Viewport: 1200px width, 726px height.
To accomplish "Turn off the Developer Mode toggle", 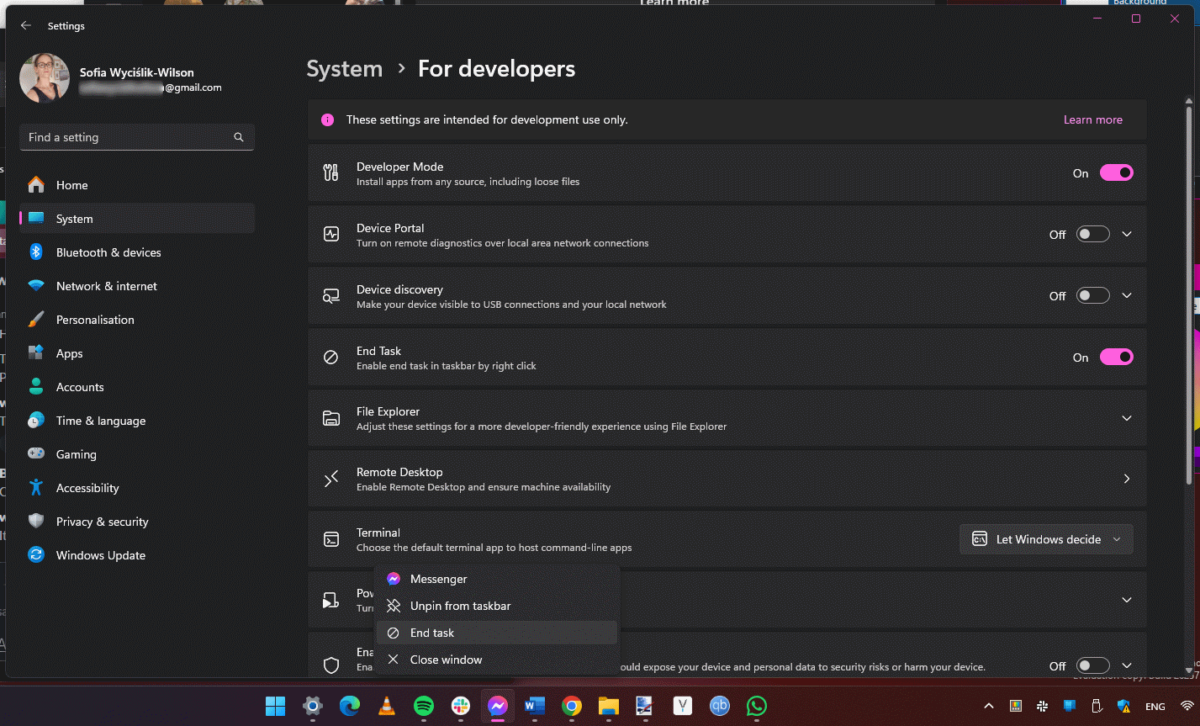I will tap(1117, 172).
